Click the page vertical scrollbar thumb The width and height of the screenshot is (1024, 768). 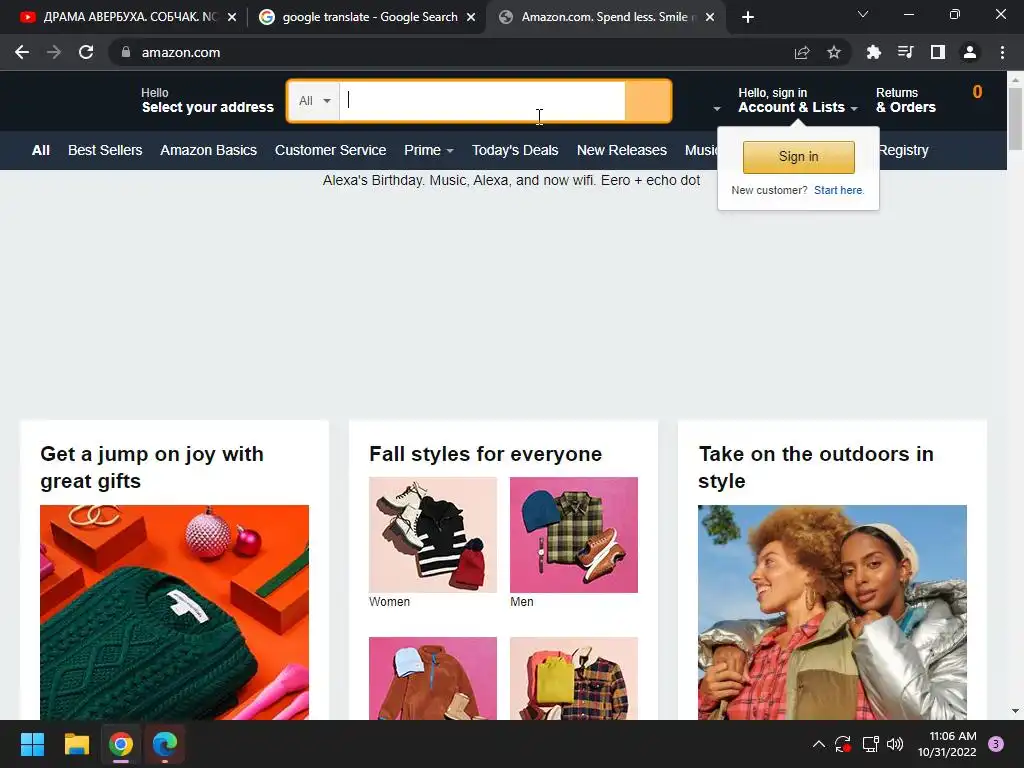pos(1015,118)
